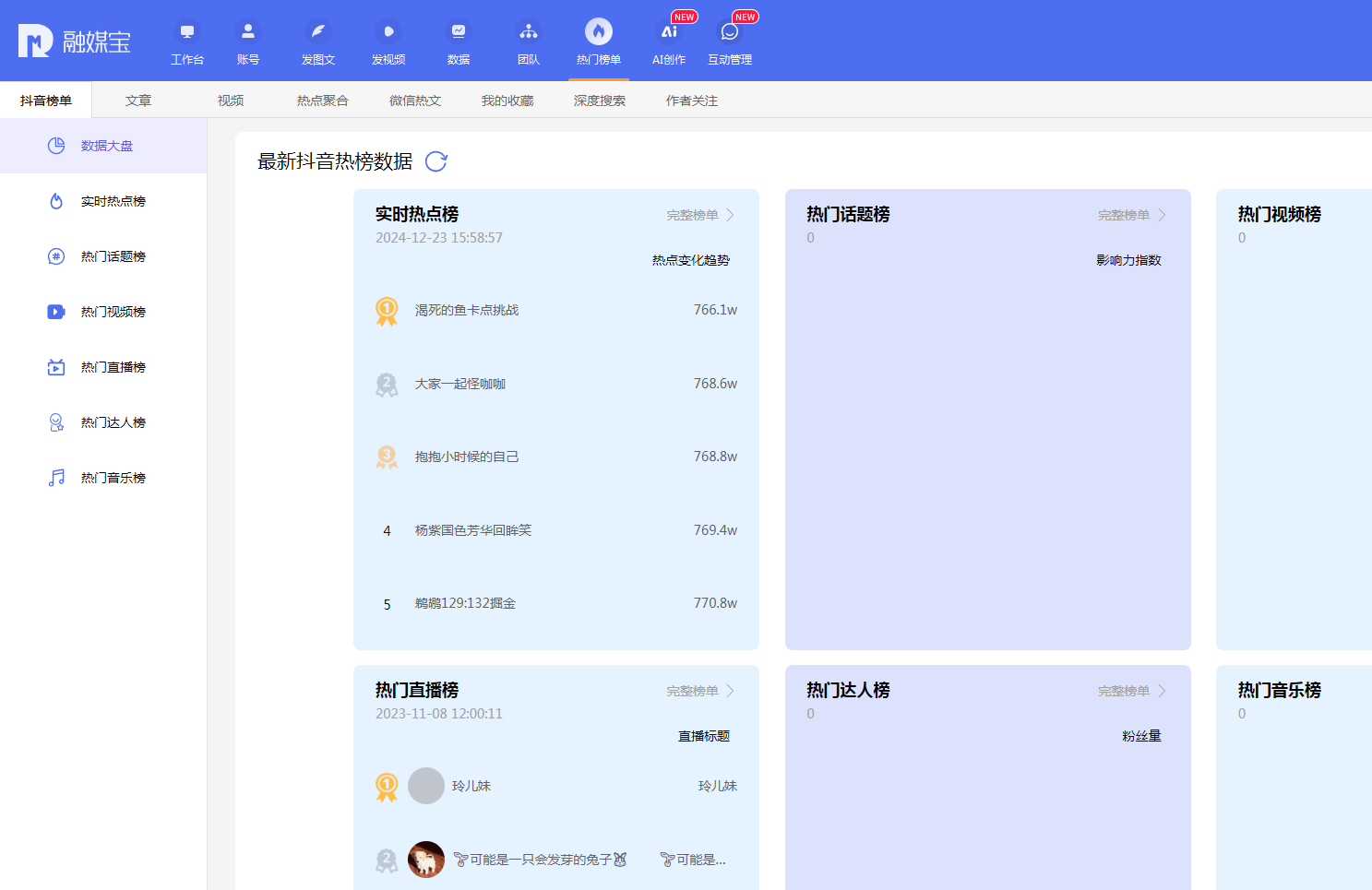1372x890 pixels.
Task: Click the 热门视频榜 card title
Action: [1279, 214]
